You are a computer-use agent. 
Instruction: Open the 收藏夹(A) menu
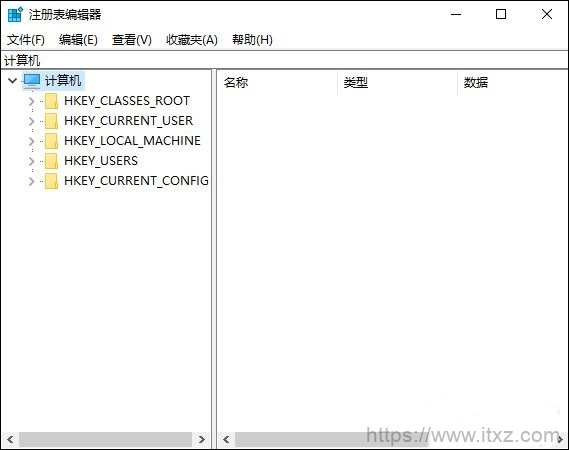[x=192, y=40]
